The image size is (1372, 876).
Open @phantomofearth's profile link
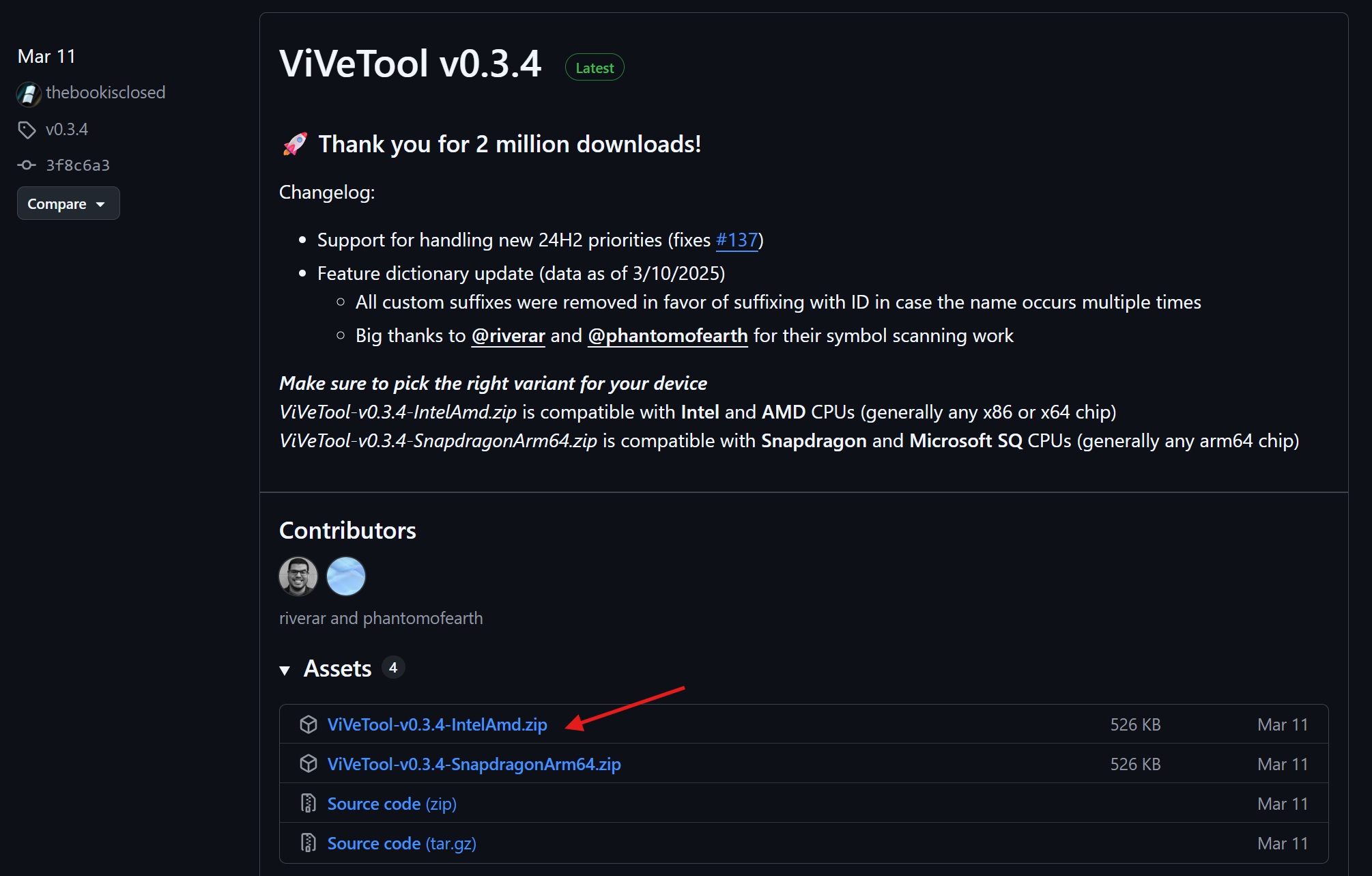tap(667, 335)
